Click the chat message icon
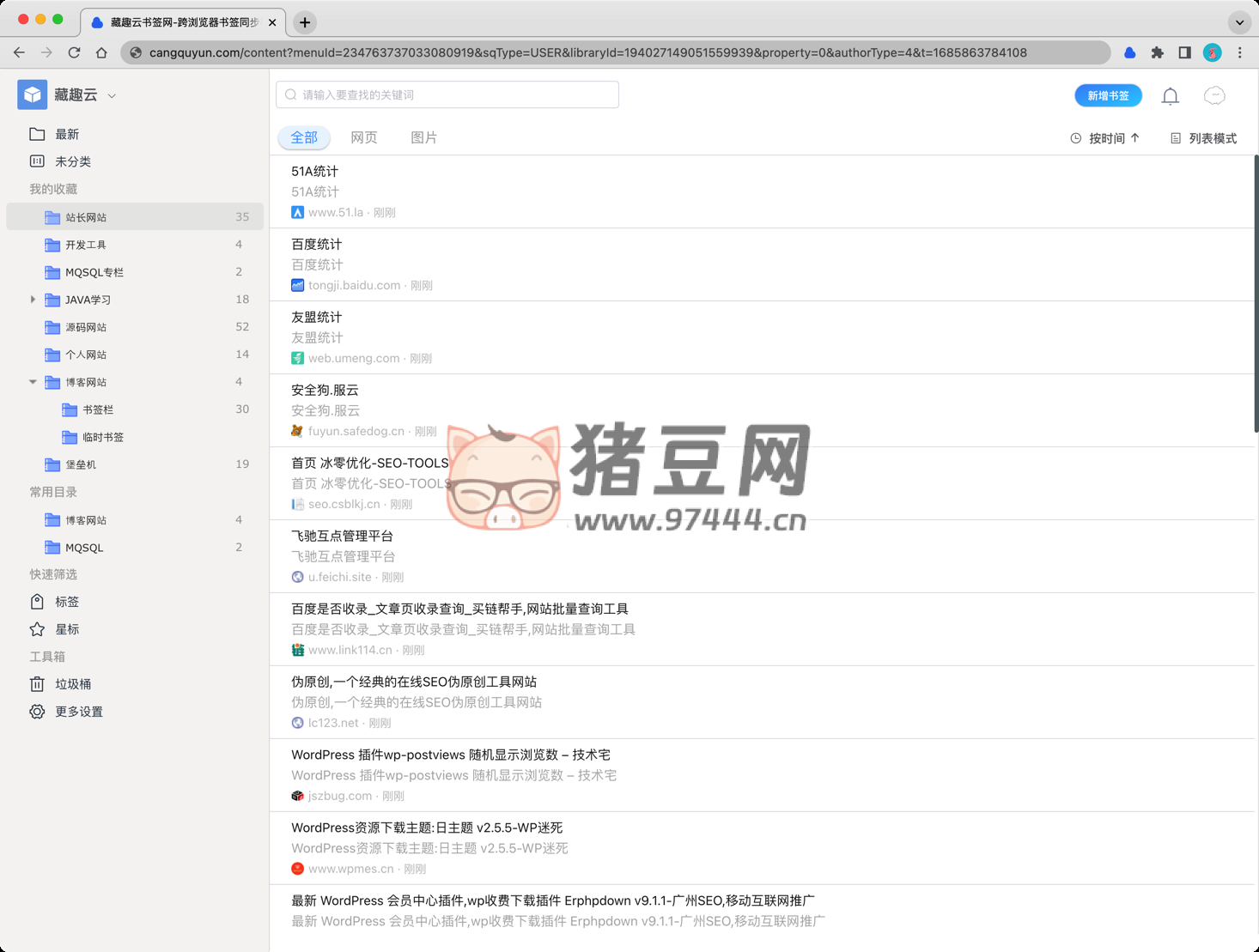The height and width of the screenshot is (952, 1259). [1214, 96]
